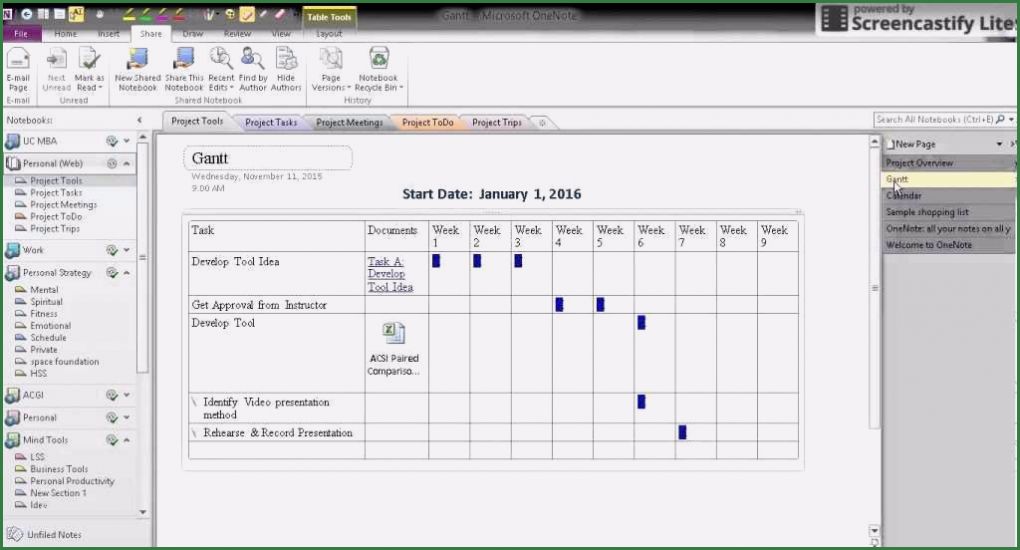Click the sync status icon beside UC MBA

(111, 141)
